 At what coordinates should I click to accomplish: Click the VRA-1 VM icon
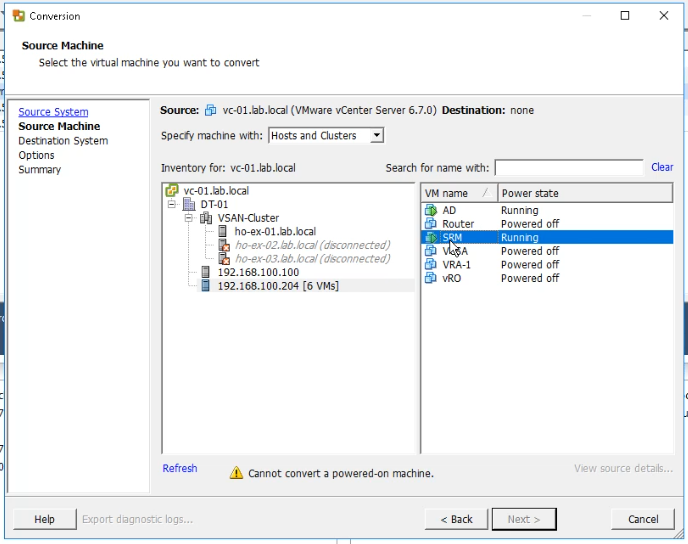[431, 265]
